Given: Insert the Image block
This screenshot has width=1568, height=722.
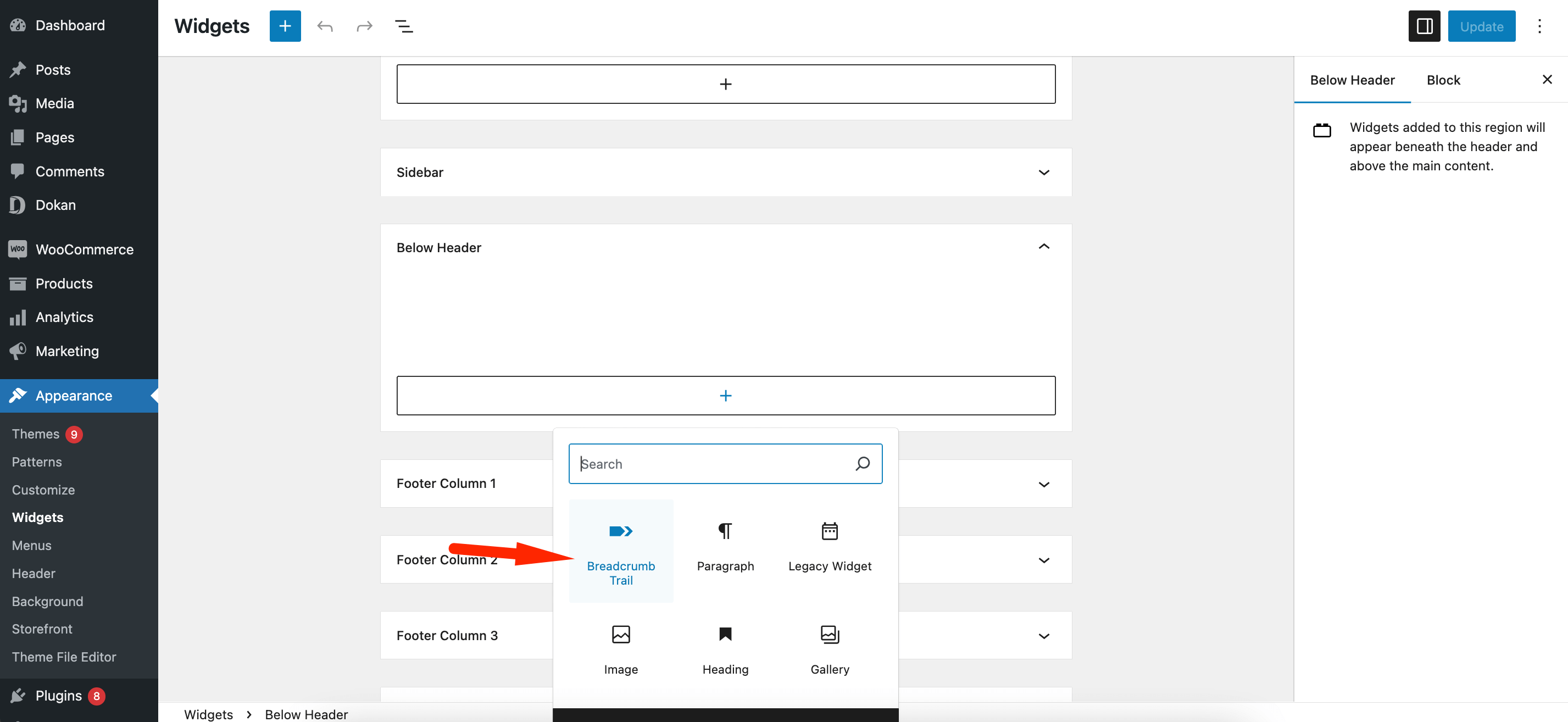Looking at the screenshot, I should [621, 650].
